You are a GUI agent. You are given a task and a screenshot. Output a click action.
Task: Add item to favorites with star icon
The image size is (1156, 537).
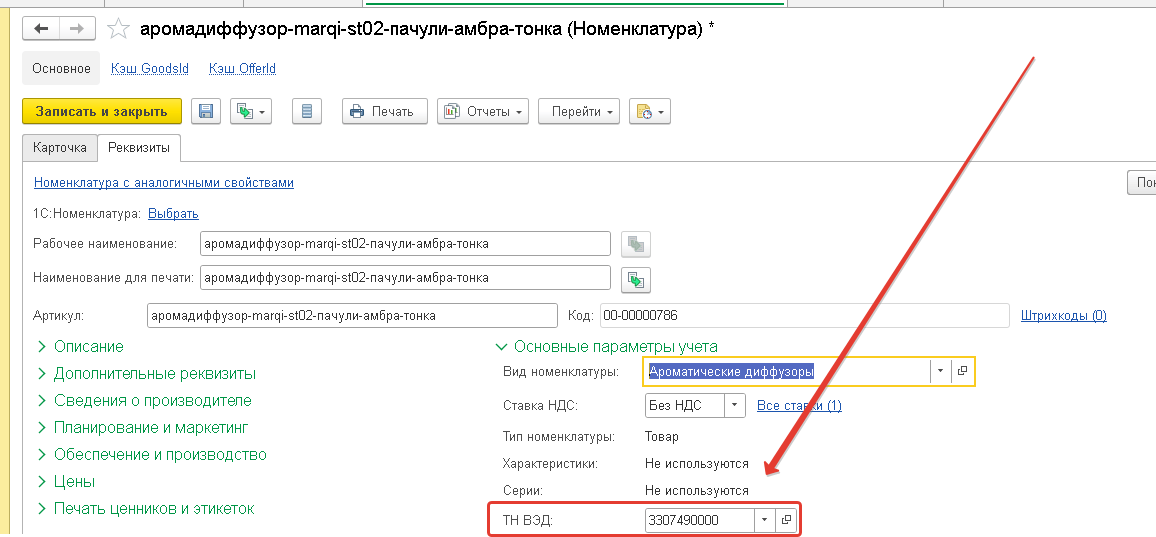(118, 30)
